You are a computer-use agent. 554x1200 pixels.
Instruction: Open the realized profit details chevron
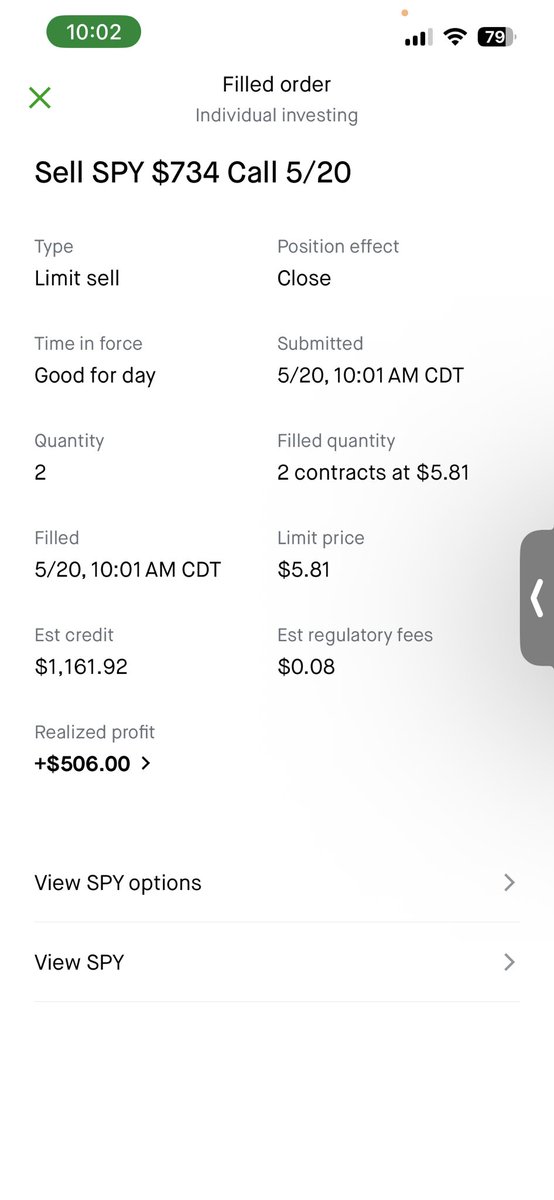146,764
